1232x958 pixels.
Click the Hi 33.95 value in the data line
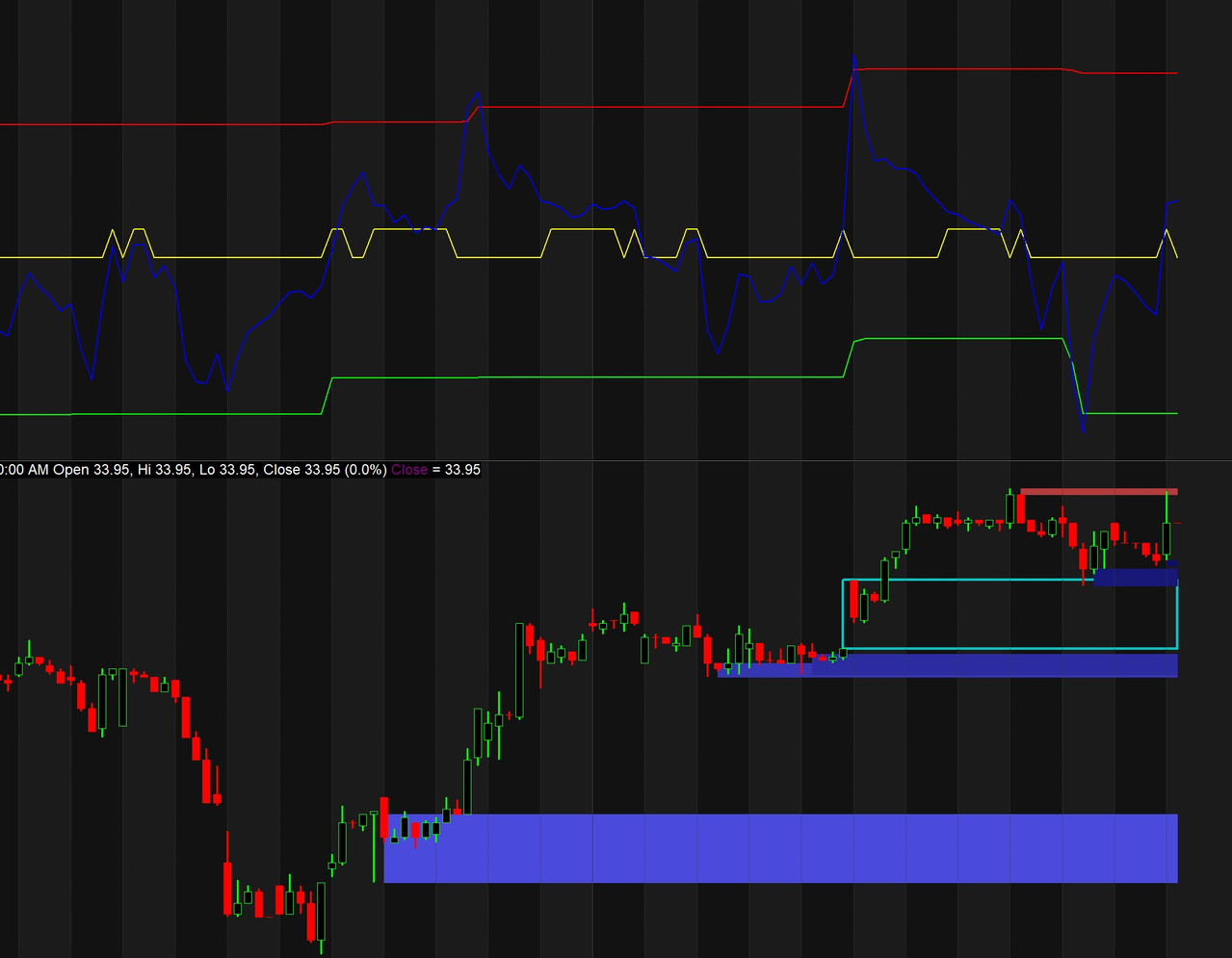[x=163, y=470]
